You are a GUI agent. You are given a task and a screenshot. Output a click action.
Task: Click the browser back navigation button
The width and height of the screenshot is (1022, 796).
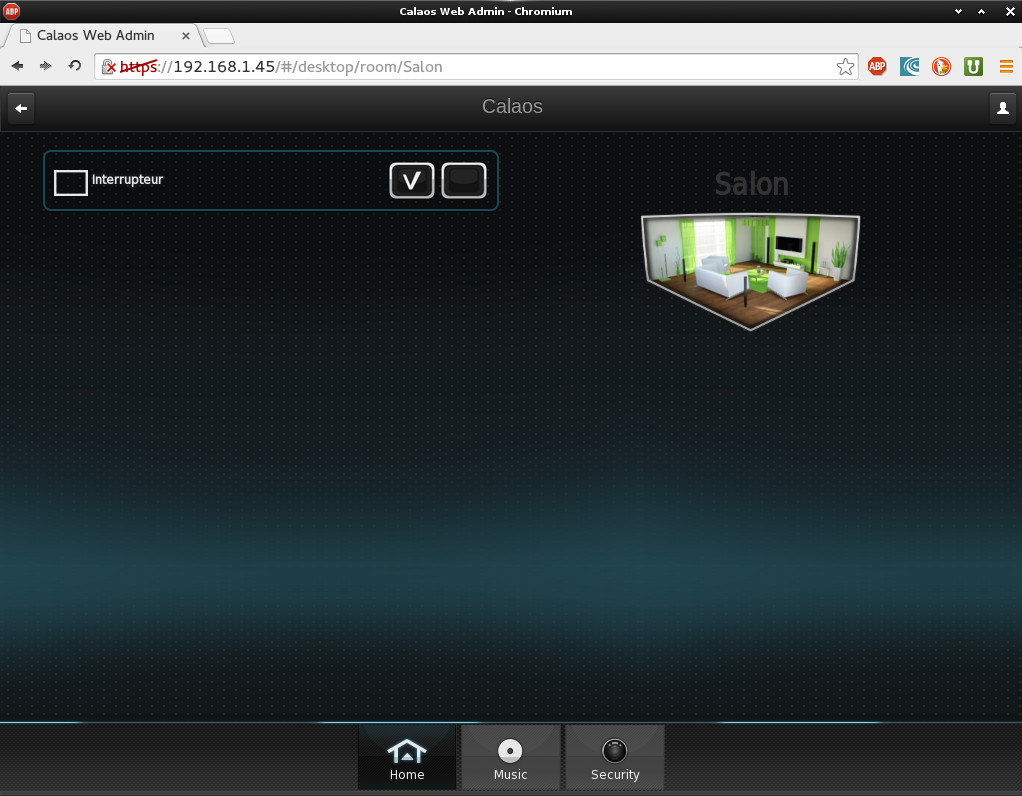18,66
